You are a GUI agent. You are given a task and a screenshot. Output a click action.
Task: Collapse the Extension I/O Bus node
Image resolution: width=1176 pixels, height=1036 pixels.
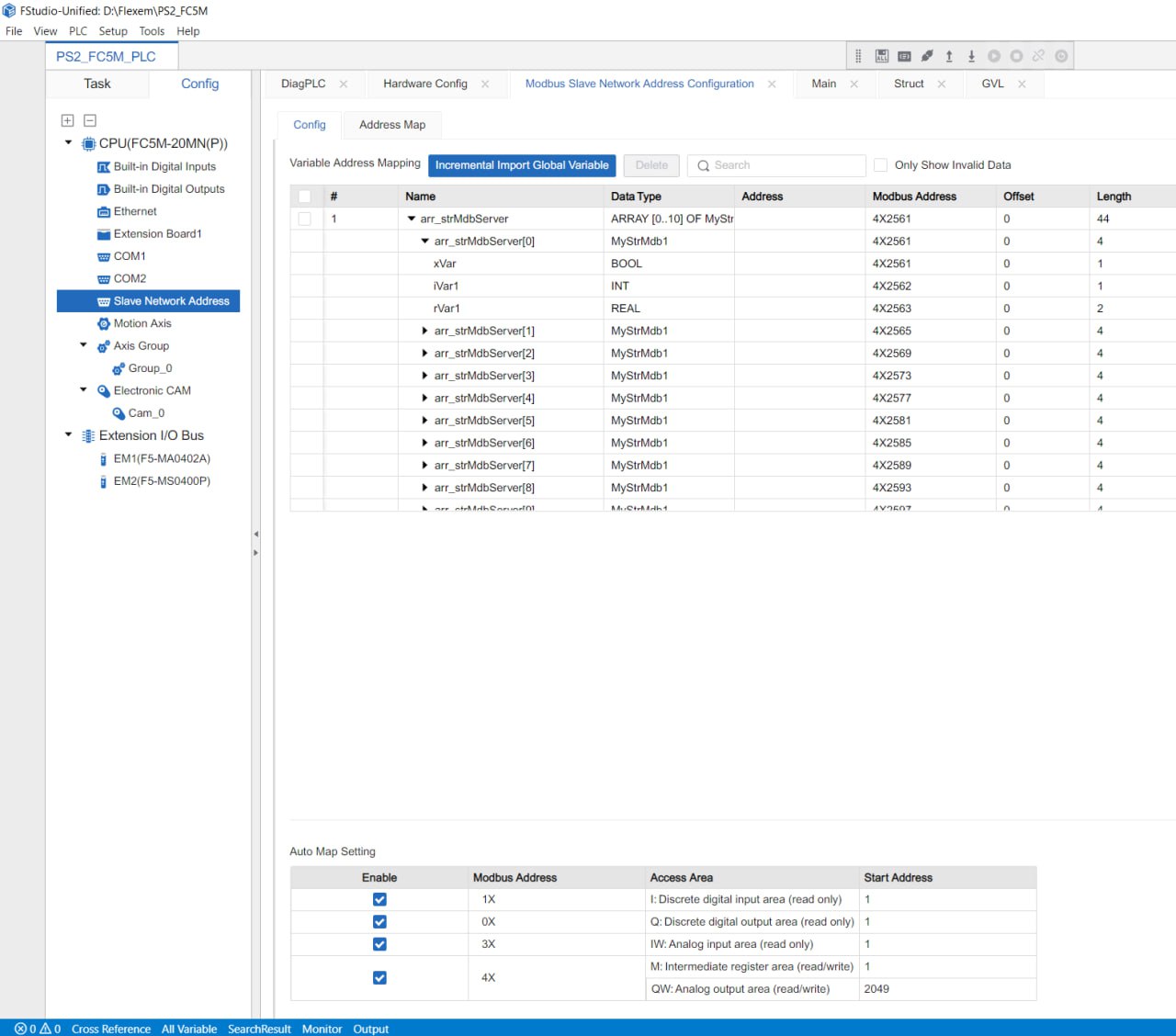point(69,434)
